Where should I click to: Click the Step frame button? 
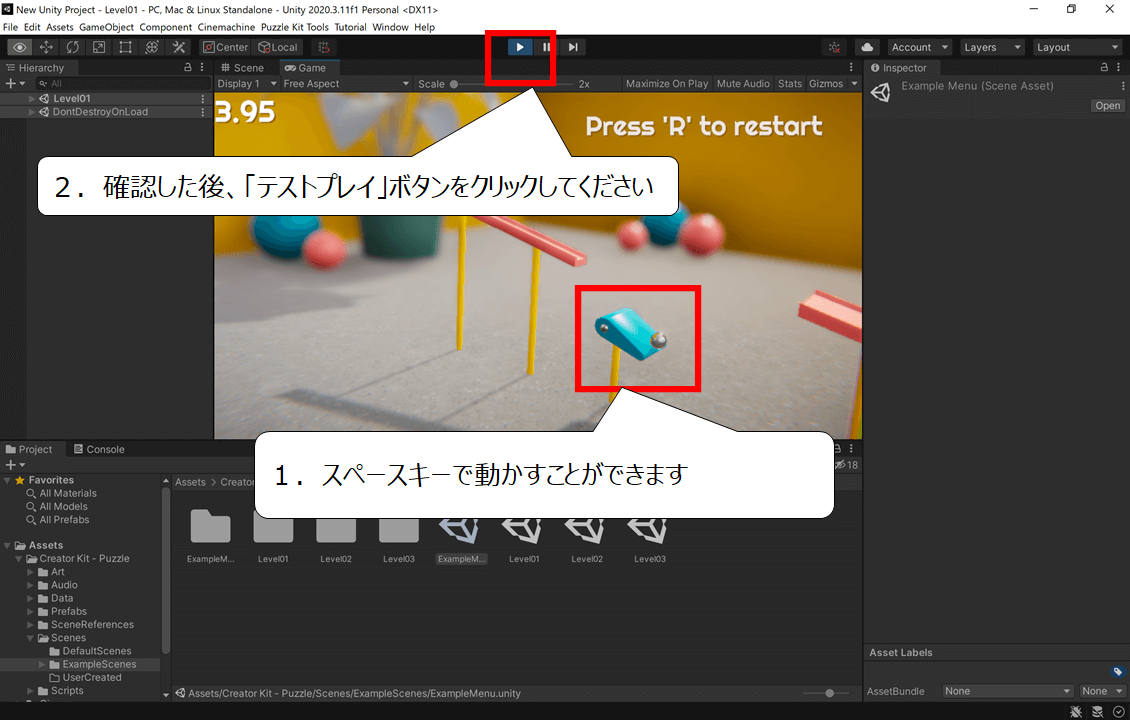[573, 48]
